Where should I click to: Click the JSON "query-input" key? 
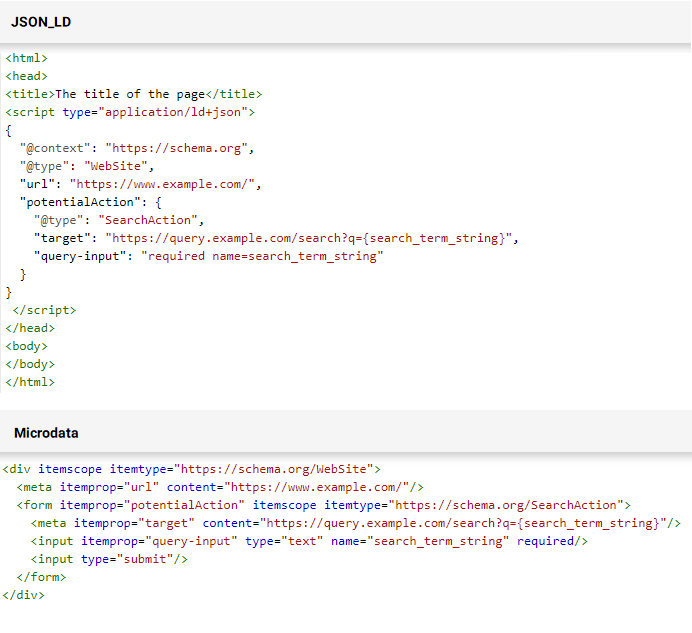point(80,256)
